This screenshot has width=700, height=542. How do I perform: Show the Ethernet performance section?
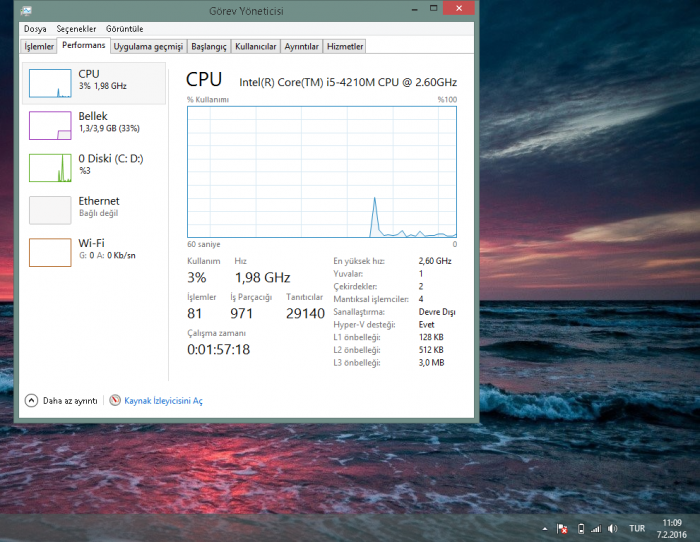pos(50,209)
